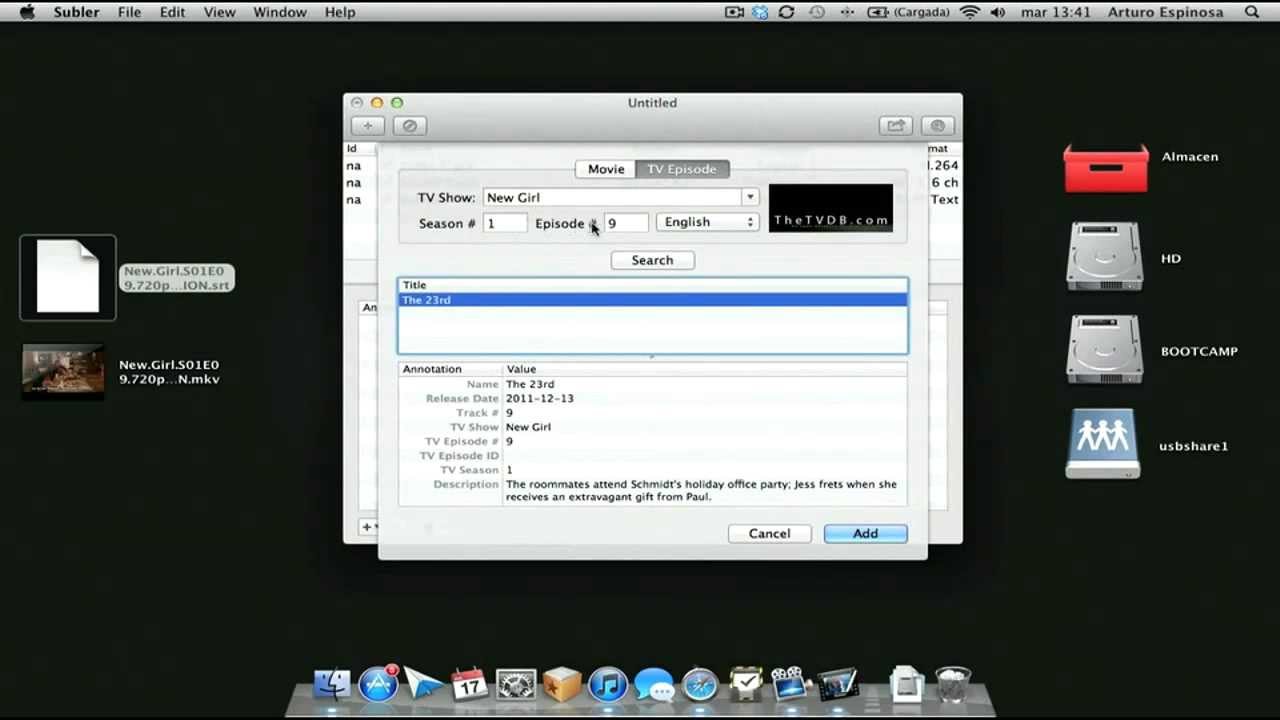Select the New.Girl .srt subtitle file icon

pyautogui.click(x=68, y=277)
